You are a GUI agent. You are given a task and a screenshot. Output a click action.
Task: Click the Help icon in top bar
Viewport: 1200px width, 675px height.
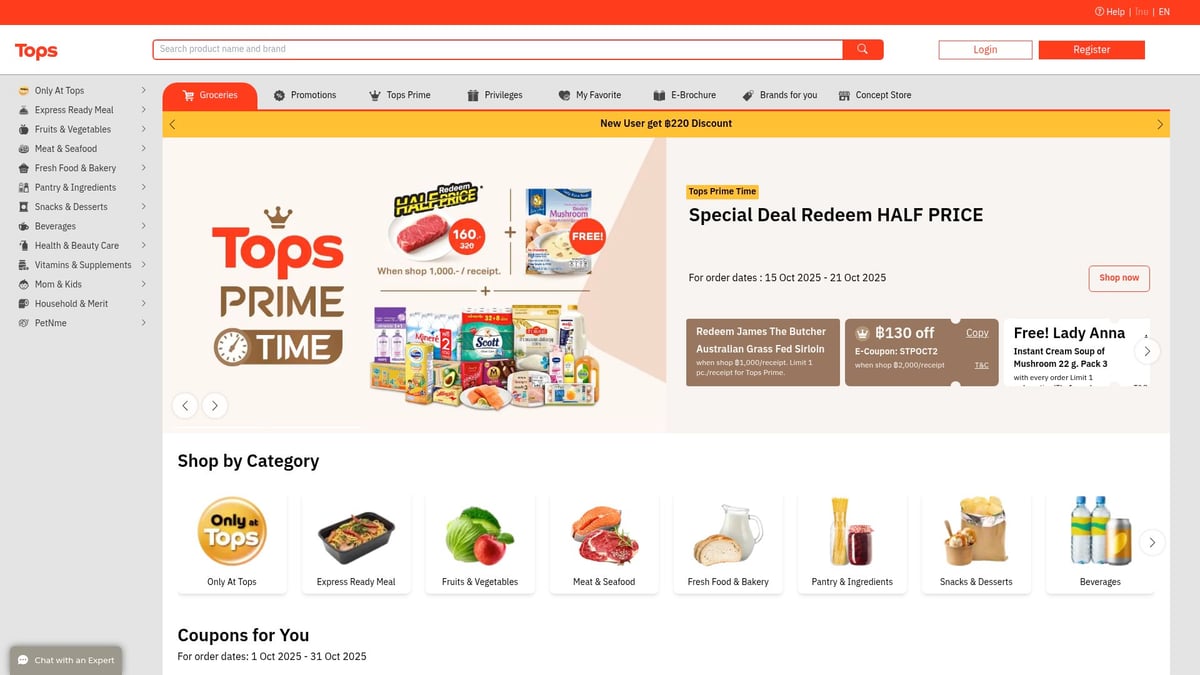(1099, 12)
